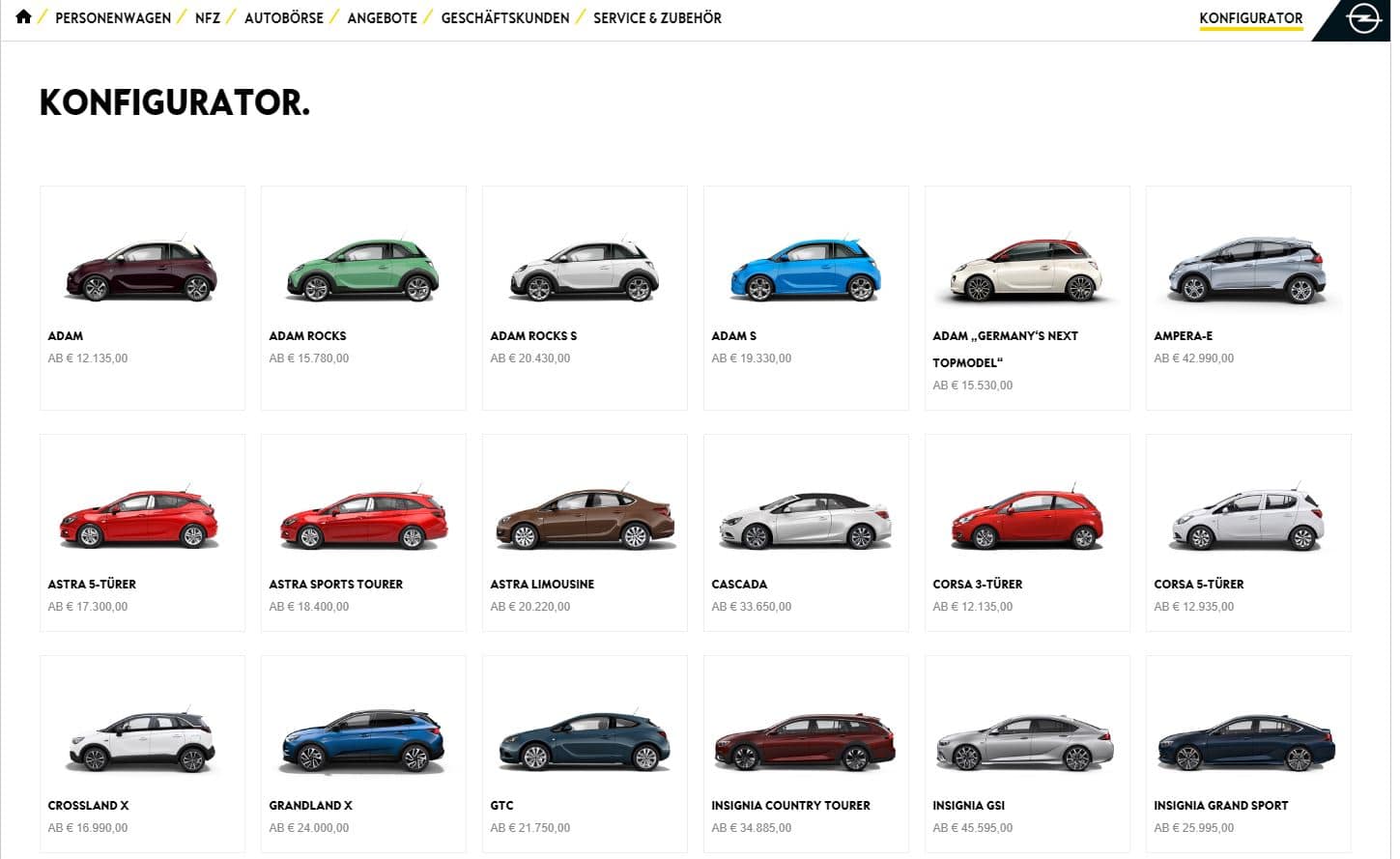The width and height of the screenshot is (1400, 859).
Task: Select the blue Grandland X image
Action: [362, 741]
